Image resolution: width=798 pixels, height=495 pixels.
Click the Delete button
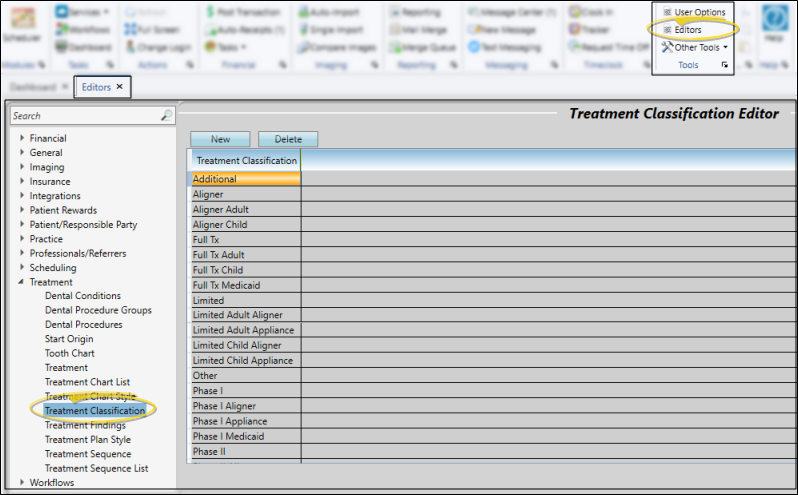coord(288,140)
